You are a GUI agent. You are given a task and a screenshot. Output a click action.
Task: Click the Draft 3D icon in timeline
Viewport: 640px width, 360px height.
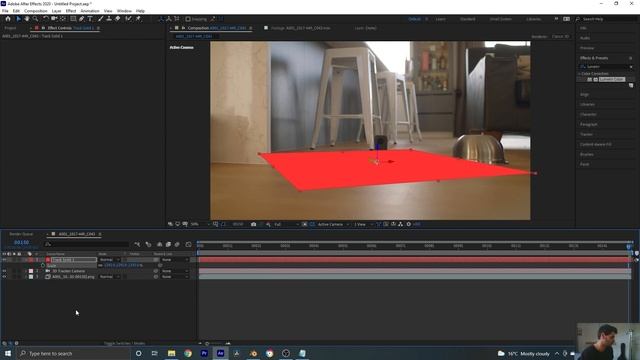148,244
